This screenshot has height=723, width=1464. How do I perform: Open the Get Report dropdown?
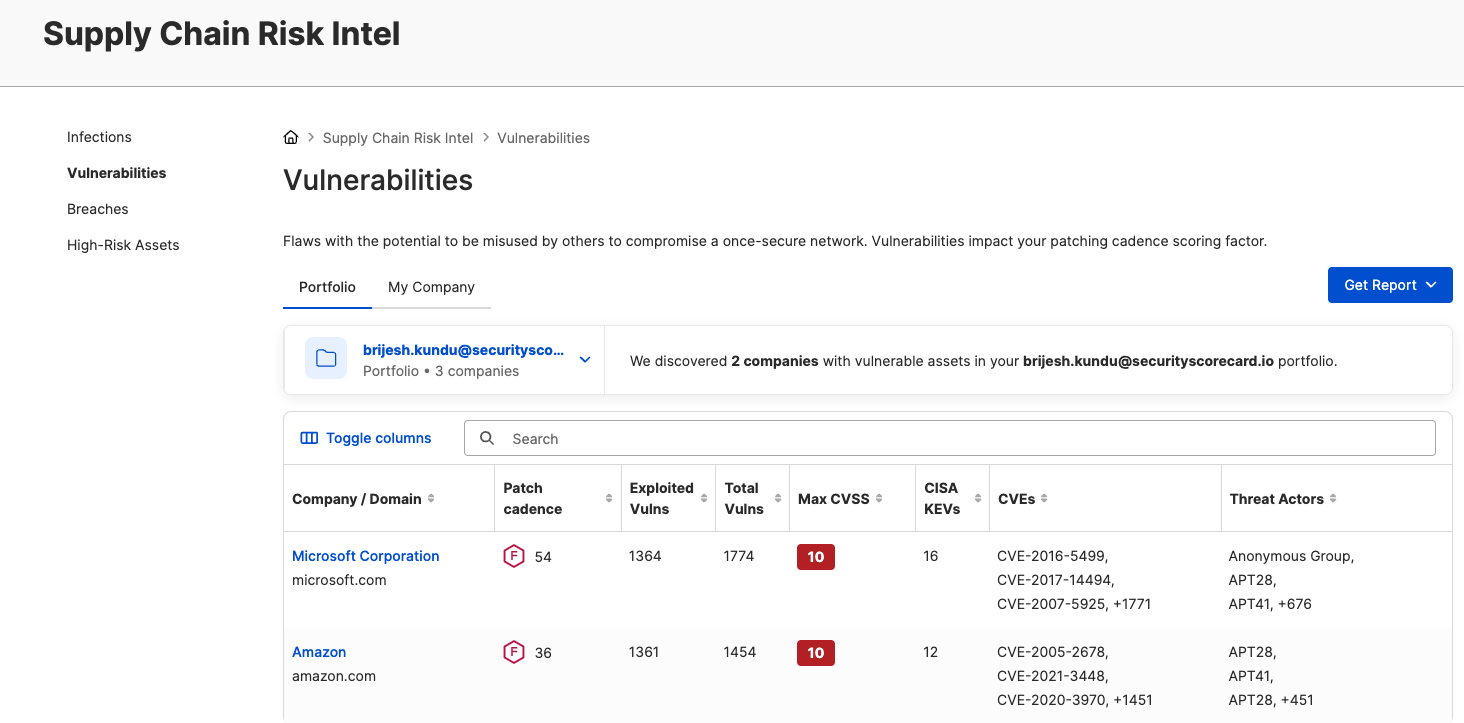[1390, 285]
